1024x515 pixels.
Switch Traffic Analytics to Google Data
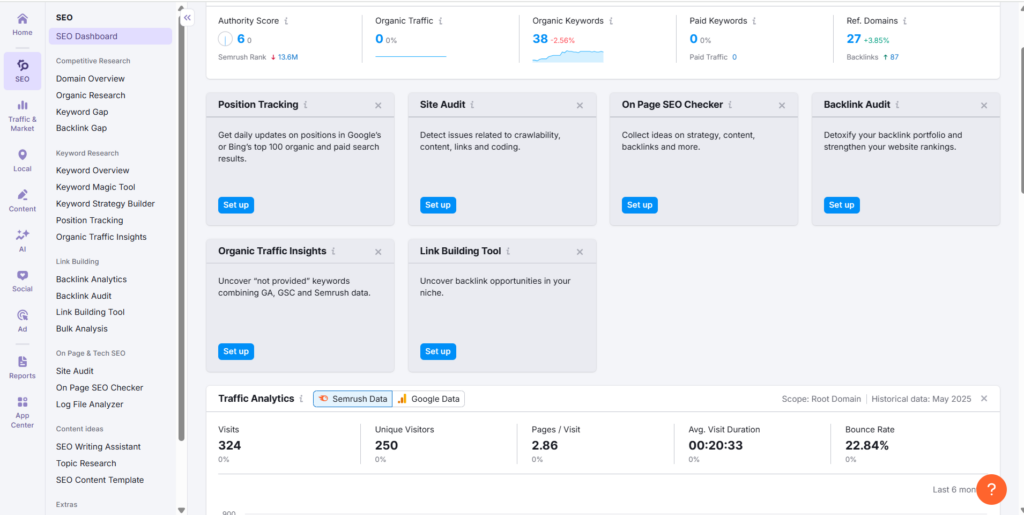coord(429,399)
